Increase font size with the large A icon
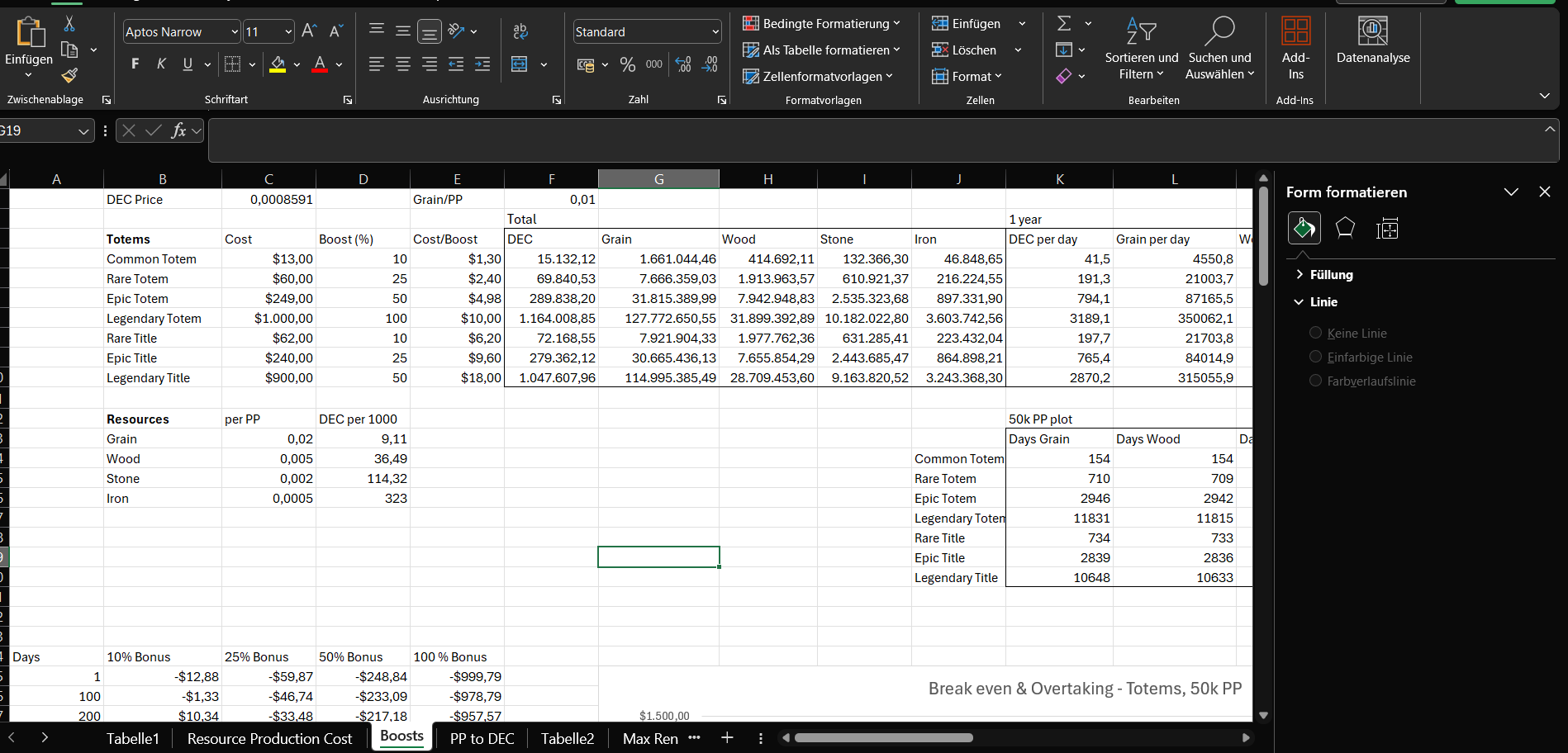Screen dimensions: 1568x753 click(309, 31)
